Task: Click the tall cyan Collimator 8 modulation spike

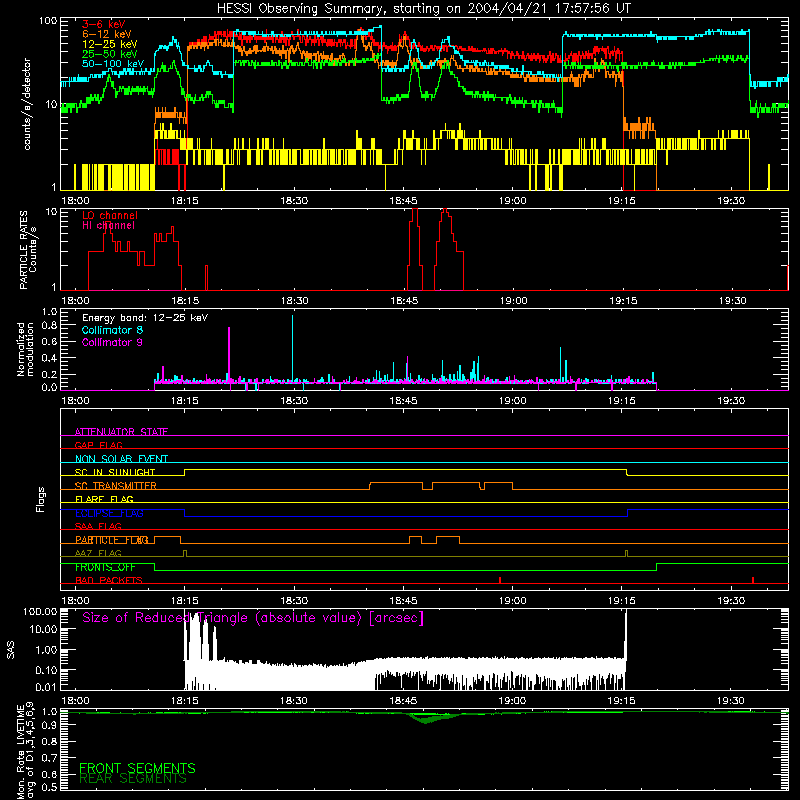Action: (292, 348)
